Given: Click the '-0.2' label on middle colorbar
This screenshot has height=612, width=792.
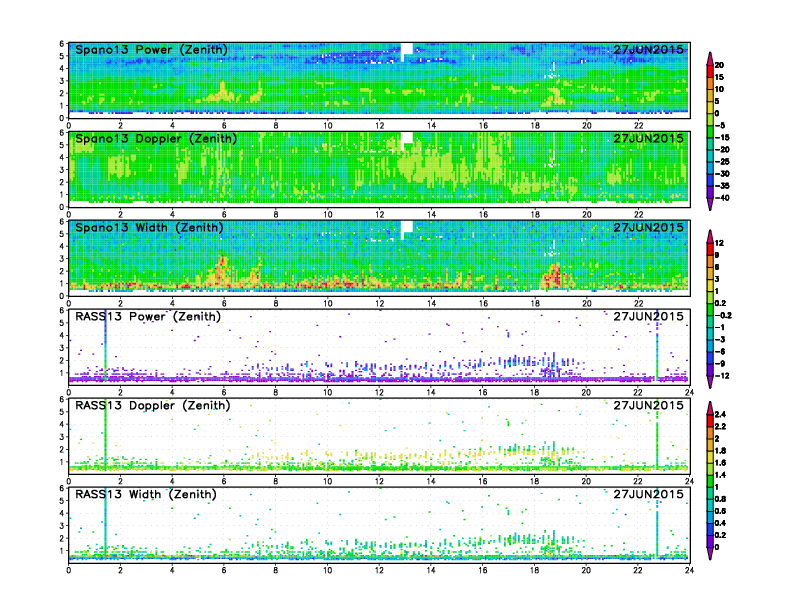Looking at the screenshot, I should (723, 316).
